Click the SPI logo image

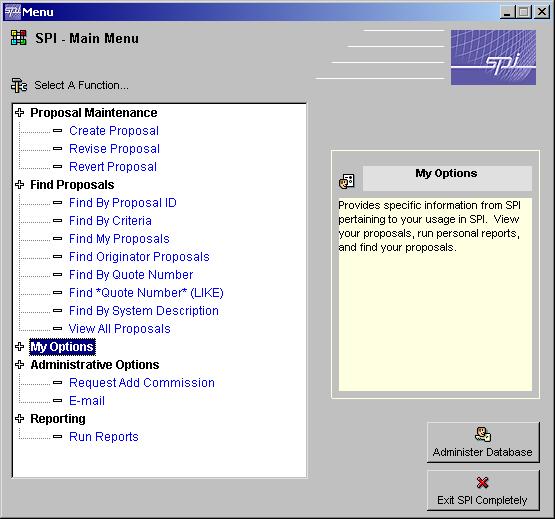coord(493,57)
